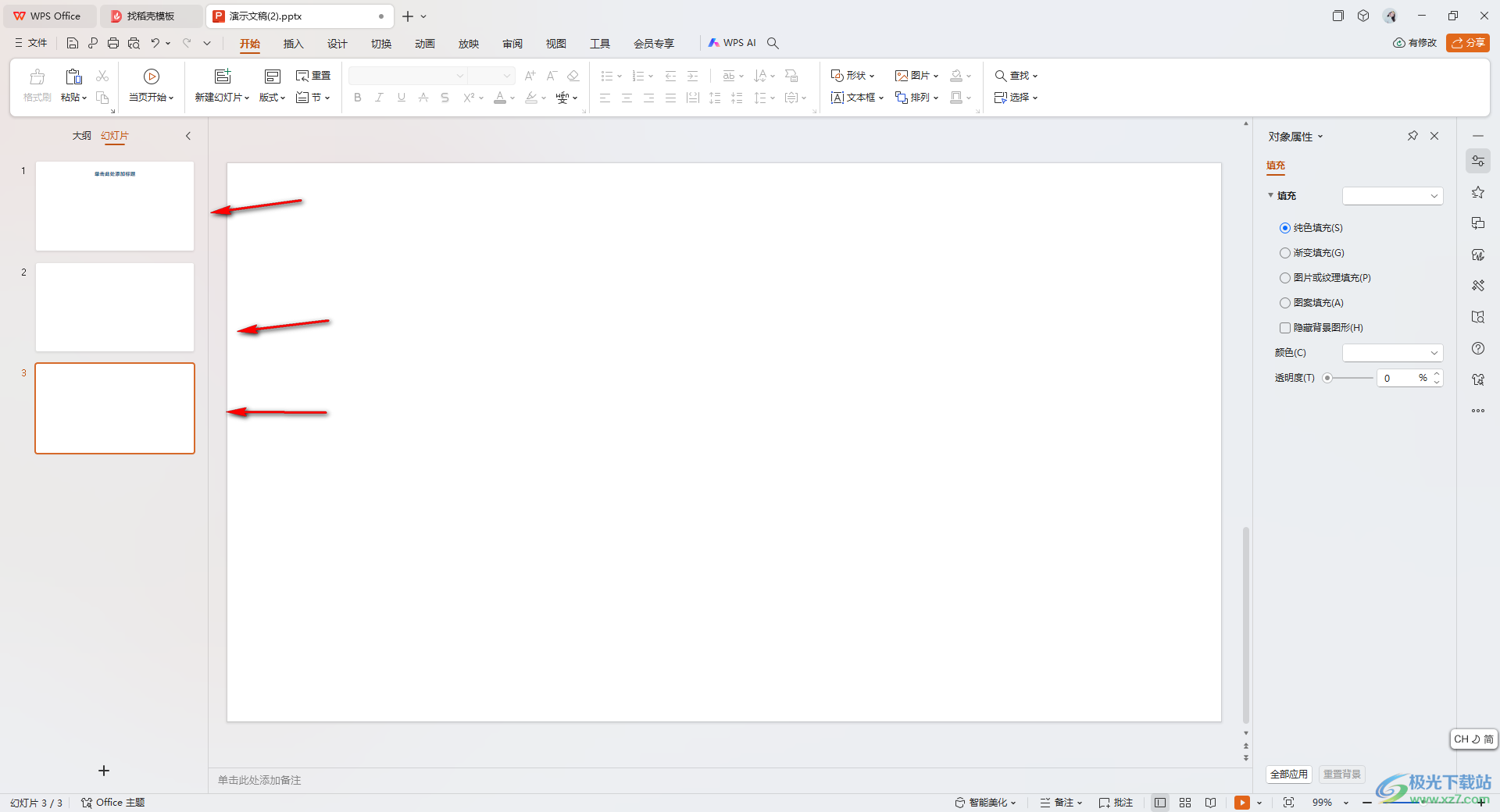Click the Underline formatting icon
The height and width of the screenshot is (812, 1500).
(x=401, y=98)
